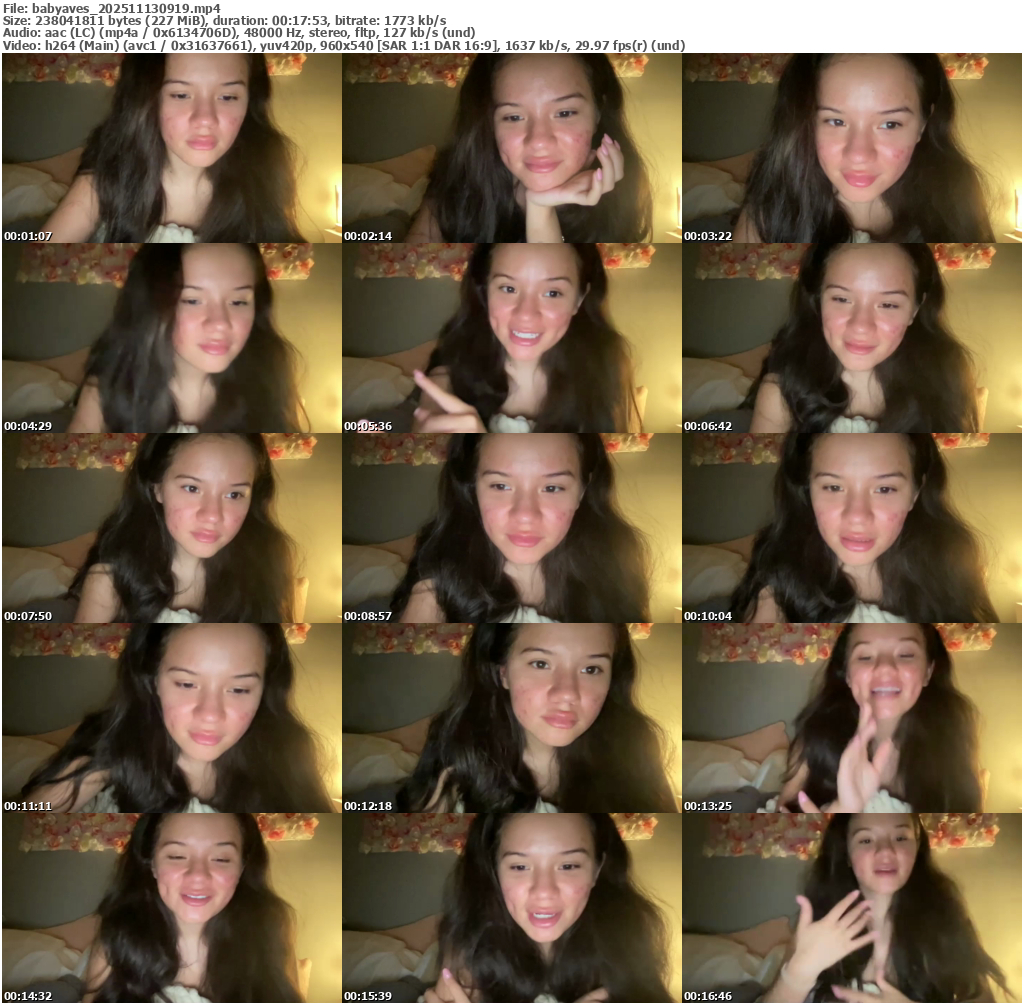Open the thumbnail timestamped 00:14:32
Image resolution: width=1024 pixels, height=1003 pixels.
pos(171,908)
